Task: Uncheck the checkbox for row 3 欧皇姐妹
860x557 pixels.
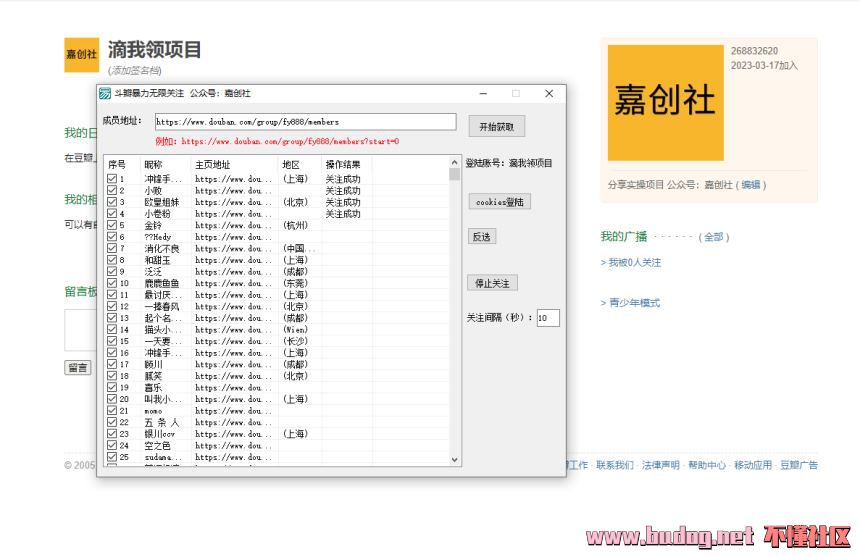Action: [112, 202]
